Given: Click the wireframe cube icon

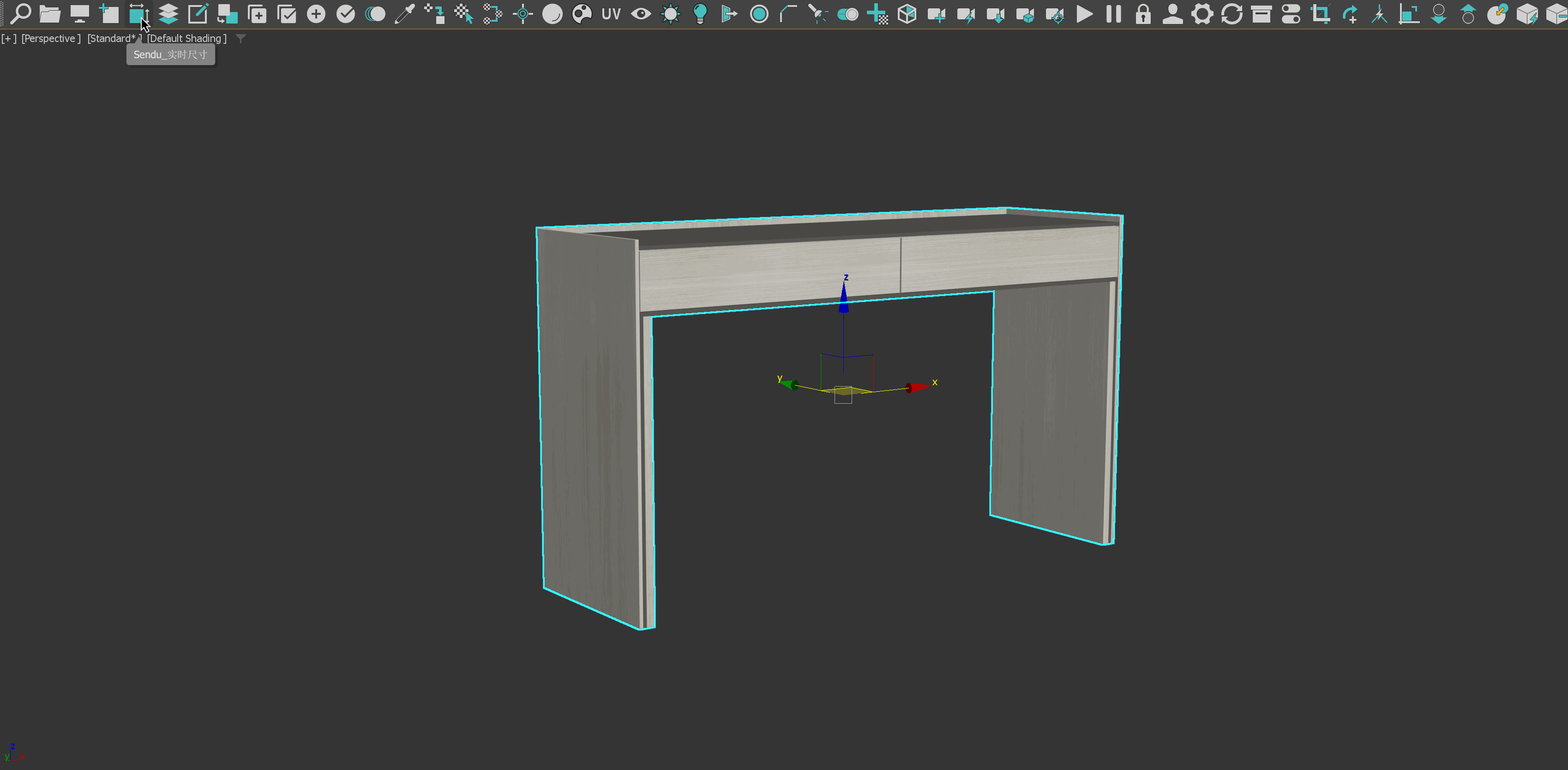Looking at the screenshot, I should click(x=907, y=13).
